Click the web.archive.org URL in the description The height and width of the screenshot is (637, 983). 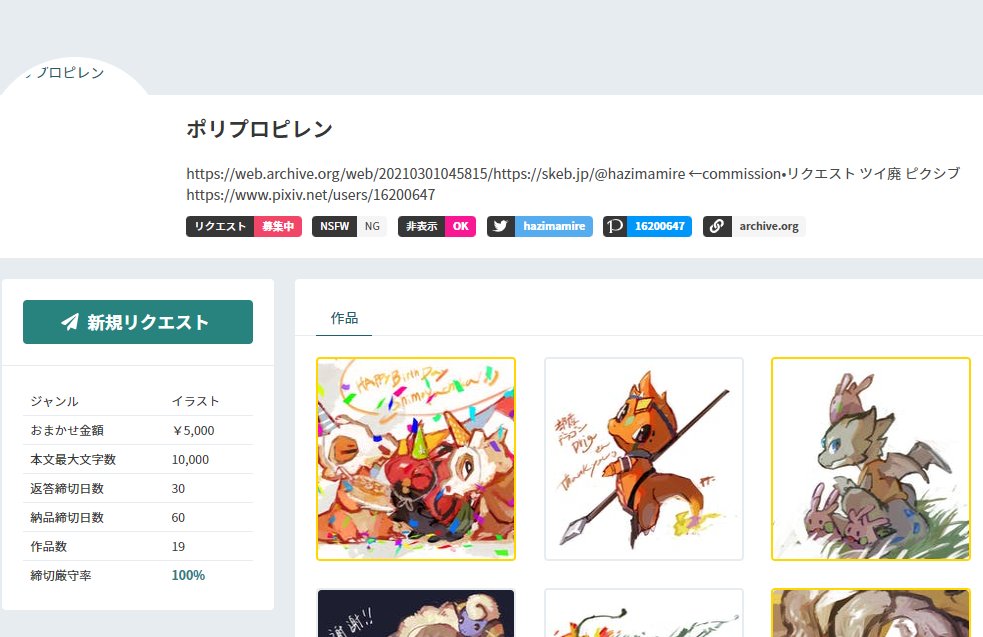(x=436, y=174)
